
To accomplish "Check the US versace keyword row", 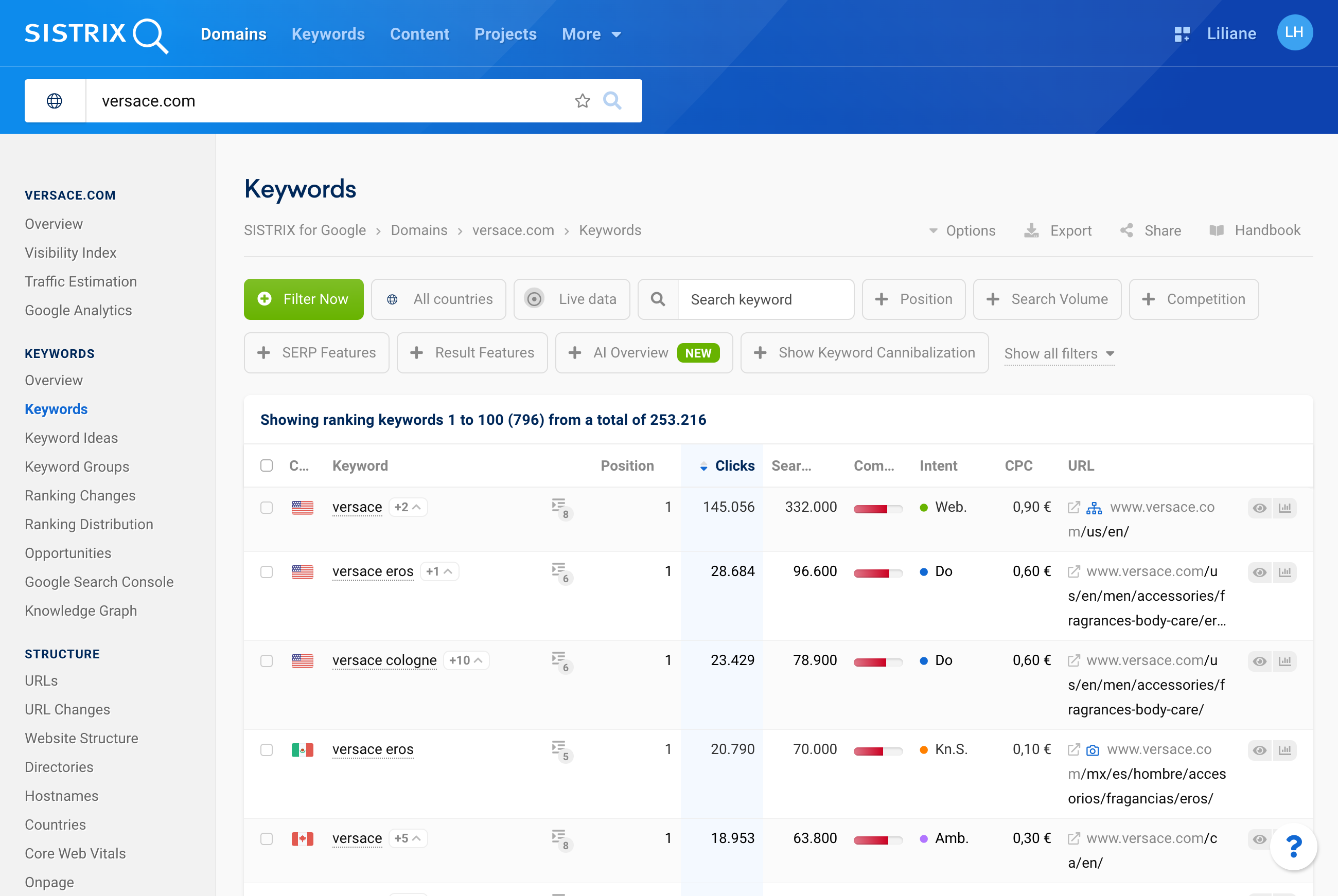I will (x=267, y=508).
